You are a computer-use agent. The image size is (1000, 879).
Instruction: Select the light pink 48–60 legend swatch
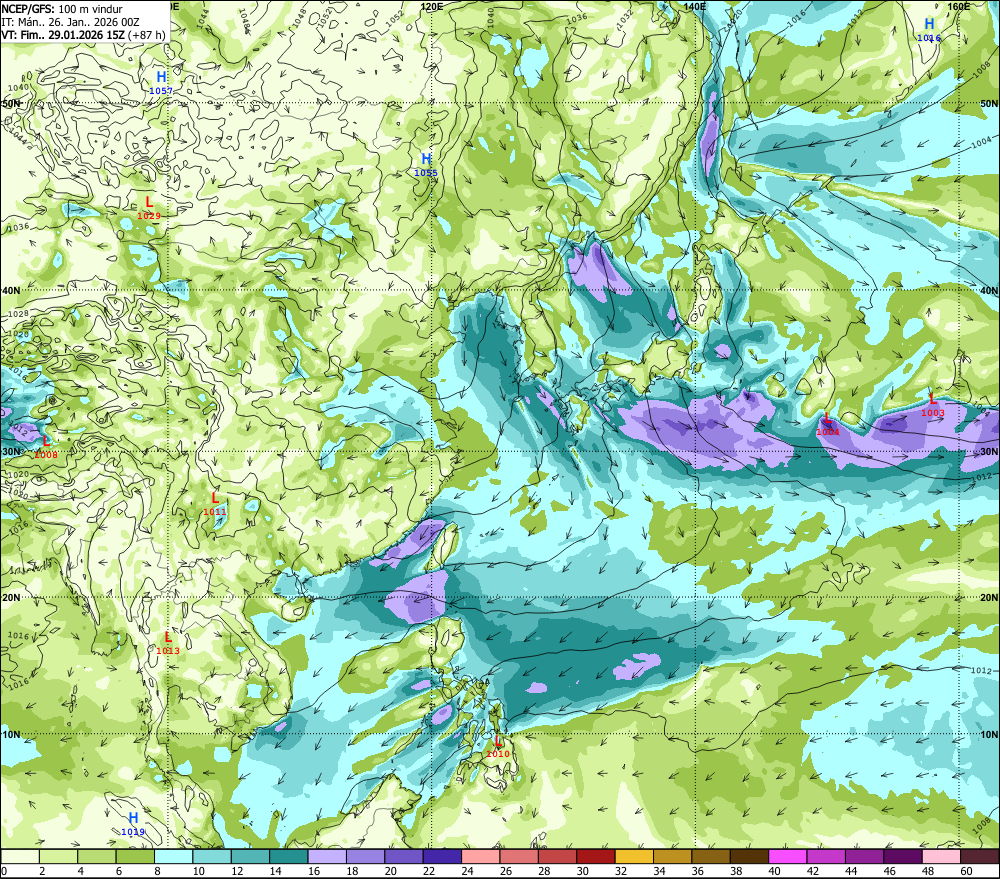[941, 856]
